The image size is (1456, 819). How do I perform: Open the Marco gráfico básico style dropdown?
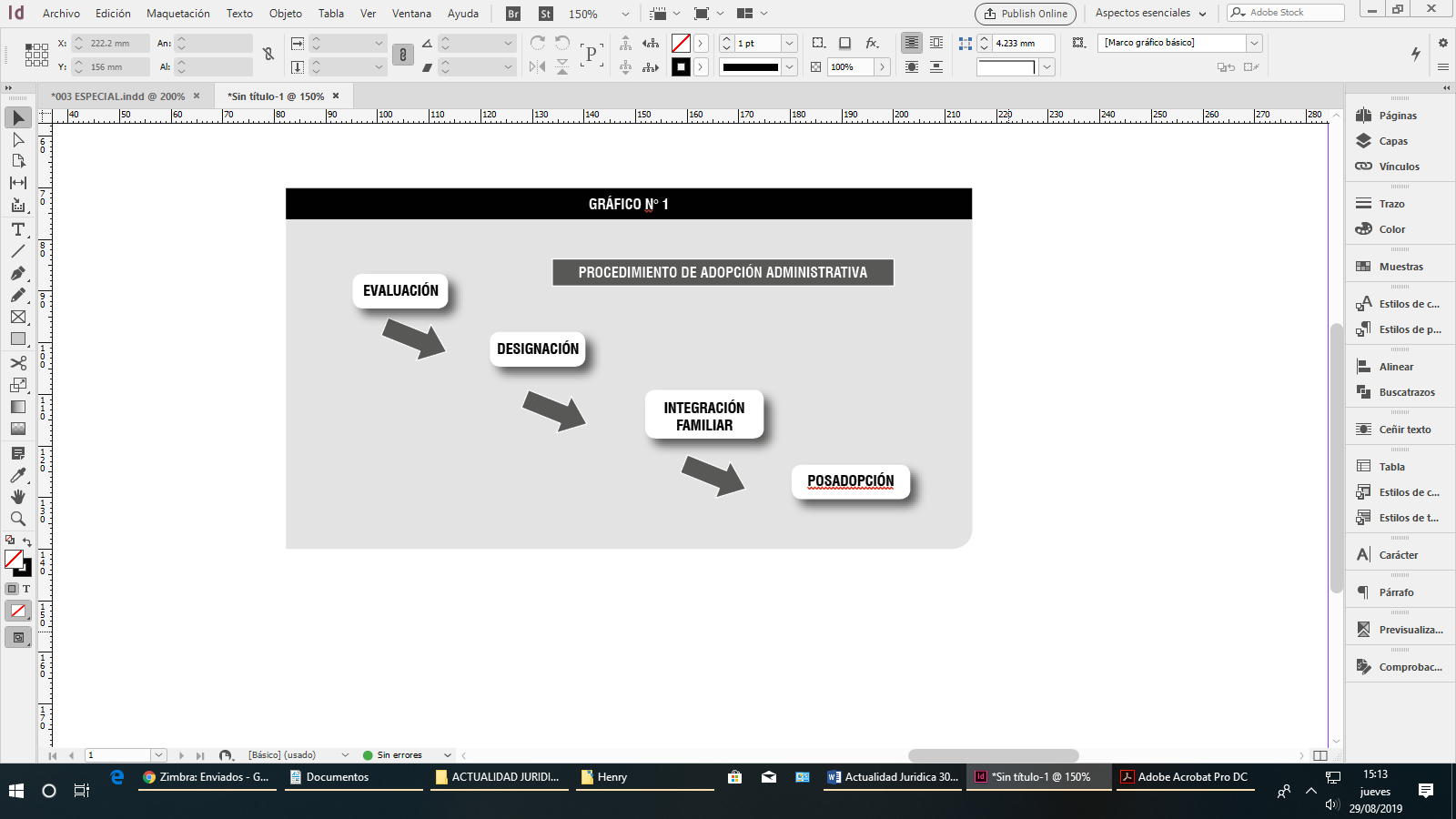(1254, 43)
